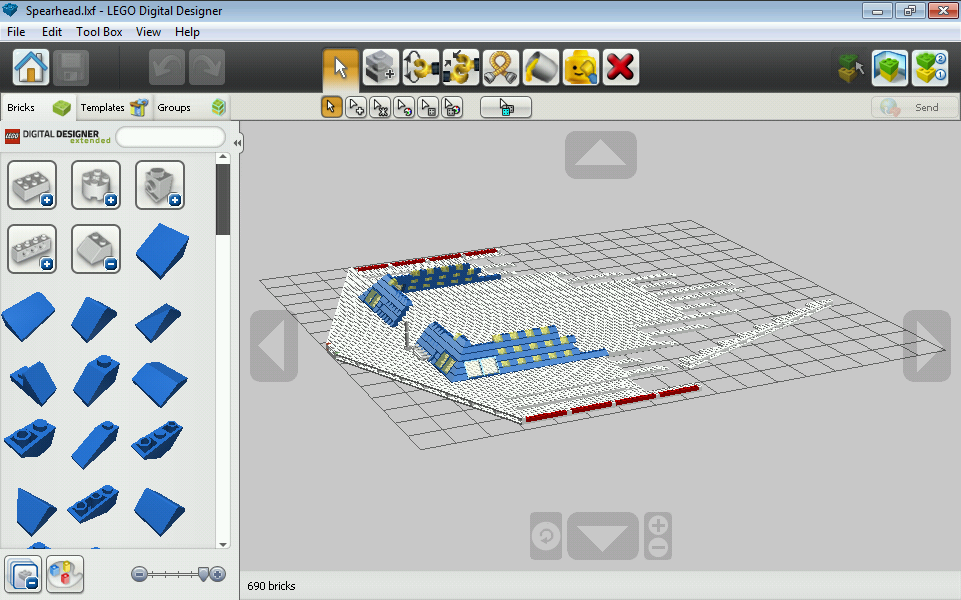Viewport: 961px width, 600px height.
Task: Click the brick palette search field
Action: (170, 137)
